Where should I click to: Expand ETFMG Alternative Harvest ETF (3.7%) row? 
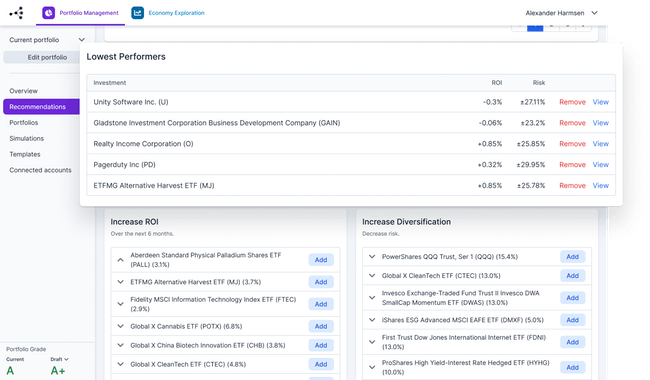pyautogui.click(x=120, y=282)
